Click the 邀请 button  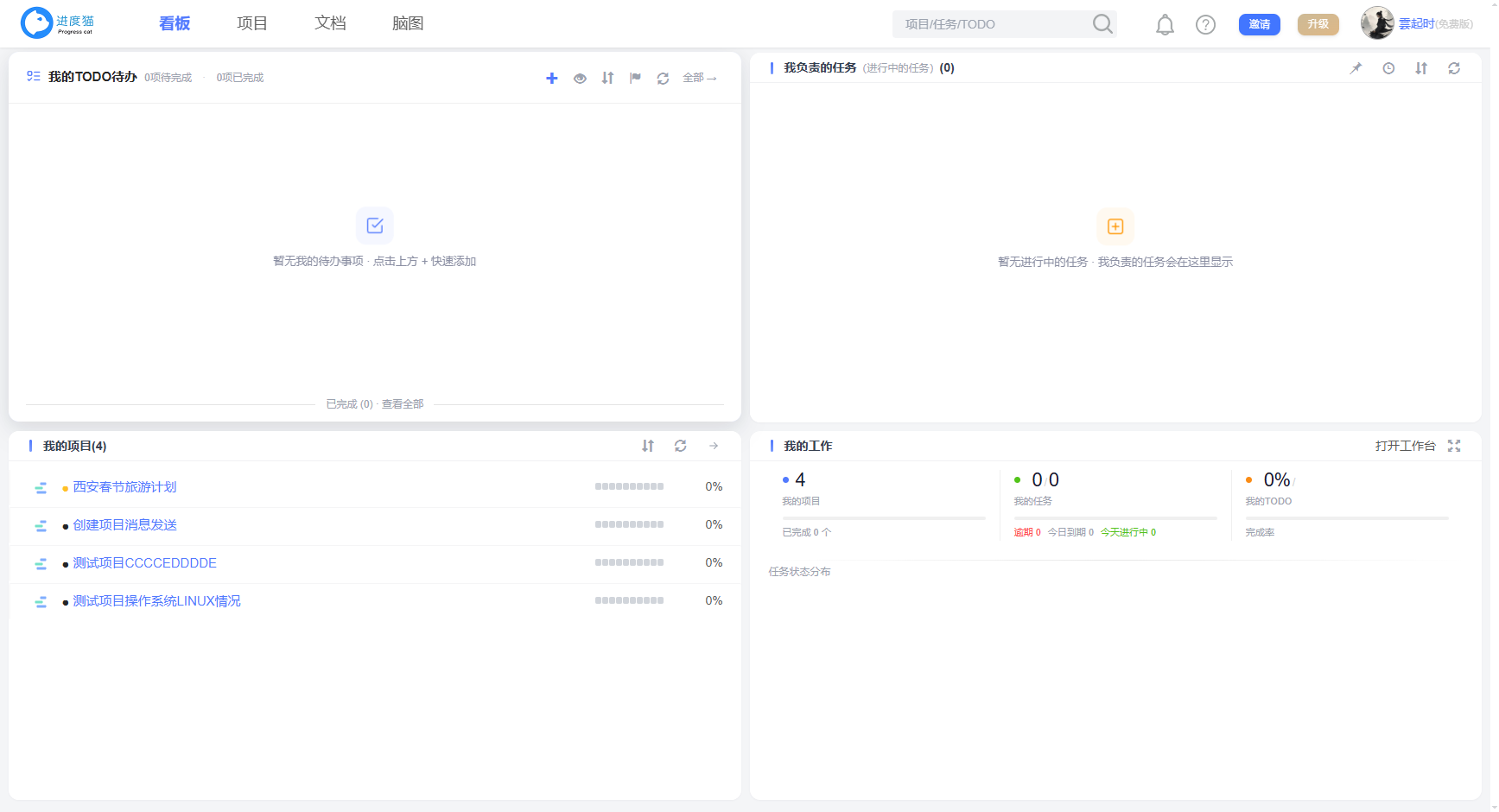(1260, 24)
